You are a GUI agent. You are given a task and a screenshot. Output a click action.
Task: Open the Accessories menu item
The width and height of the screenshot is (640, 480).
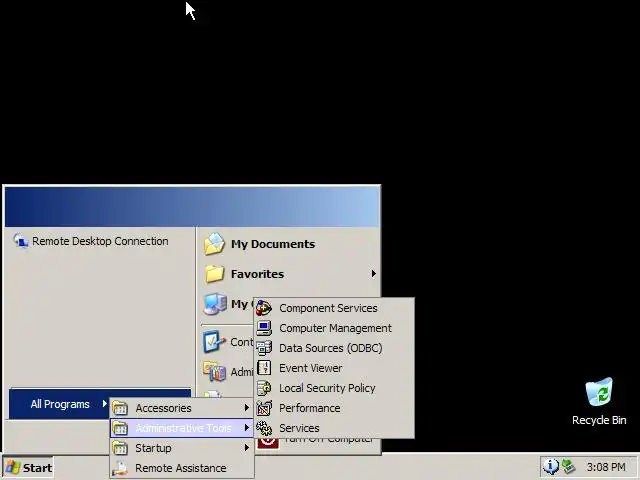[182, 408]
